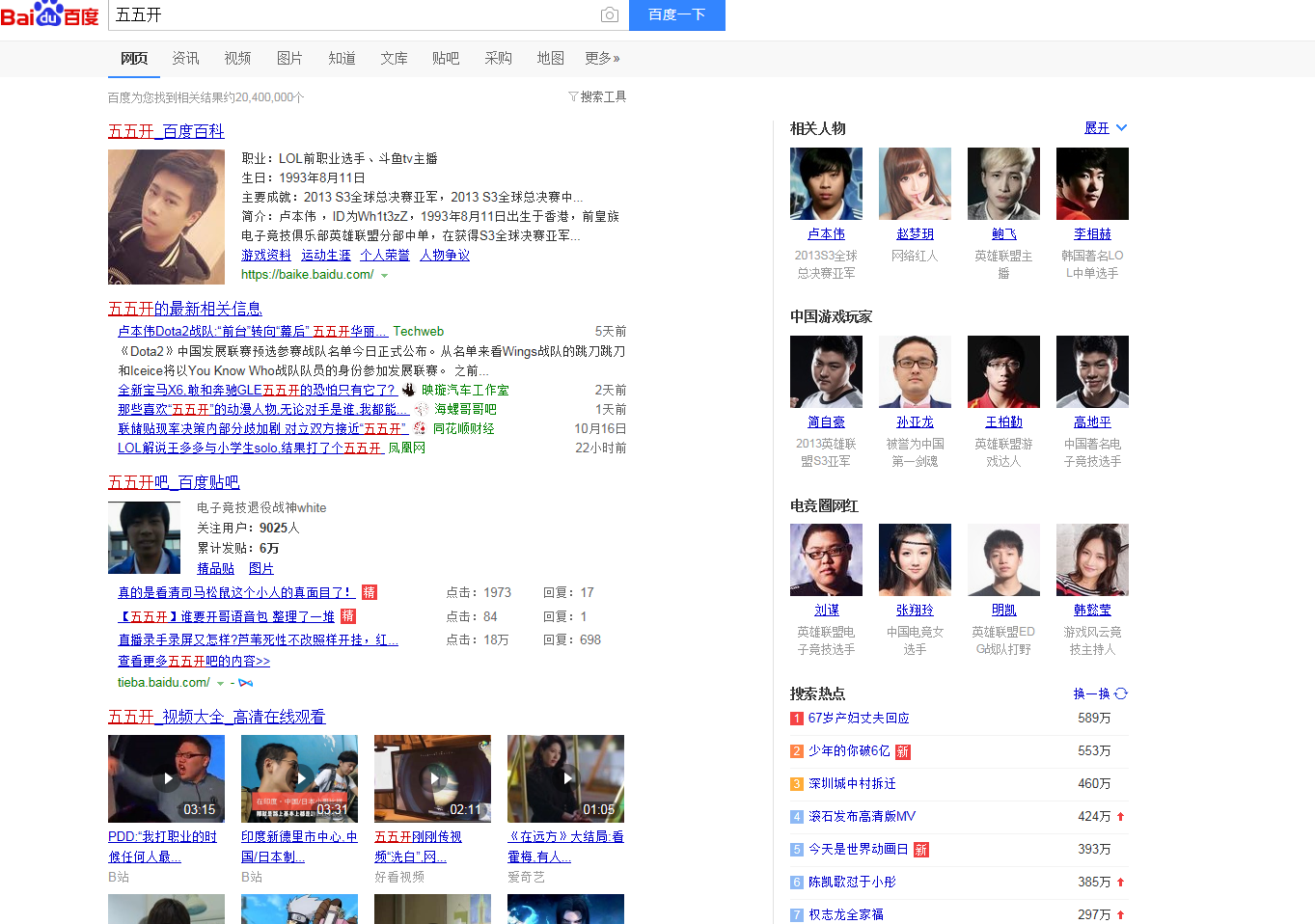
Task: Open dropdown arrow next to baike.baidu.com
Action: [384, 276]
